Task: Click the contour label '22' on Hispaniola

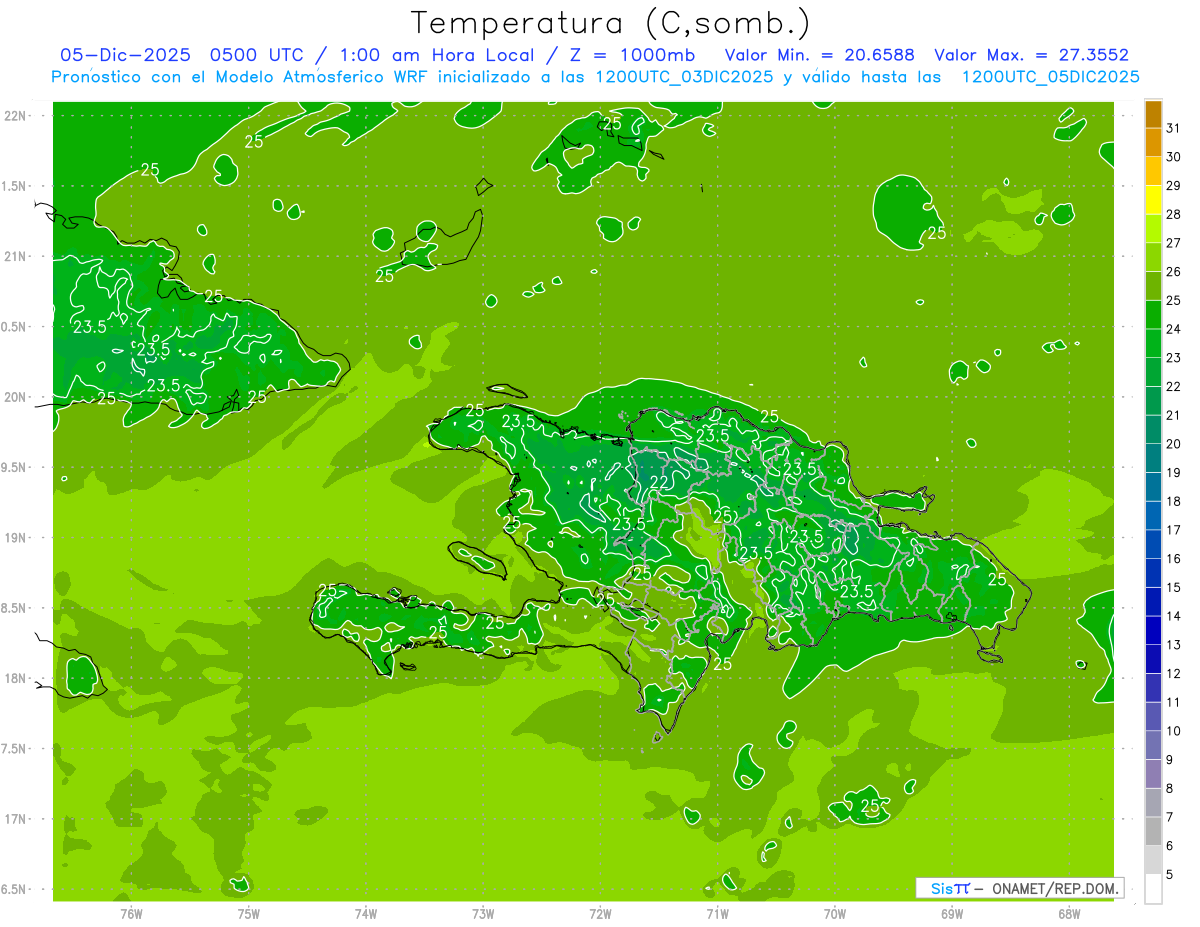Action: (x=659, y=482)
